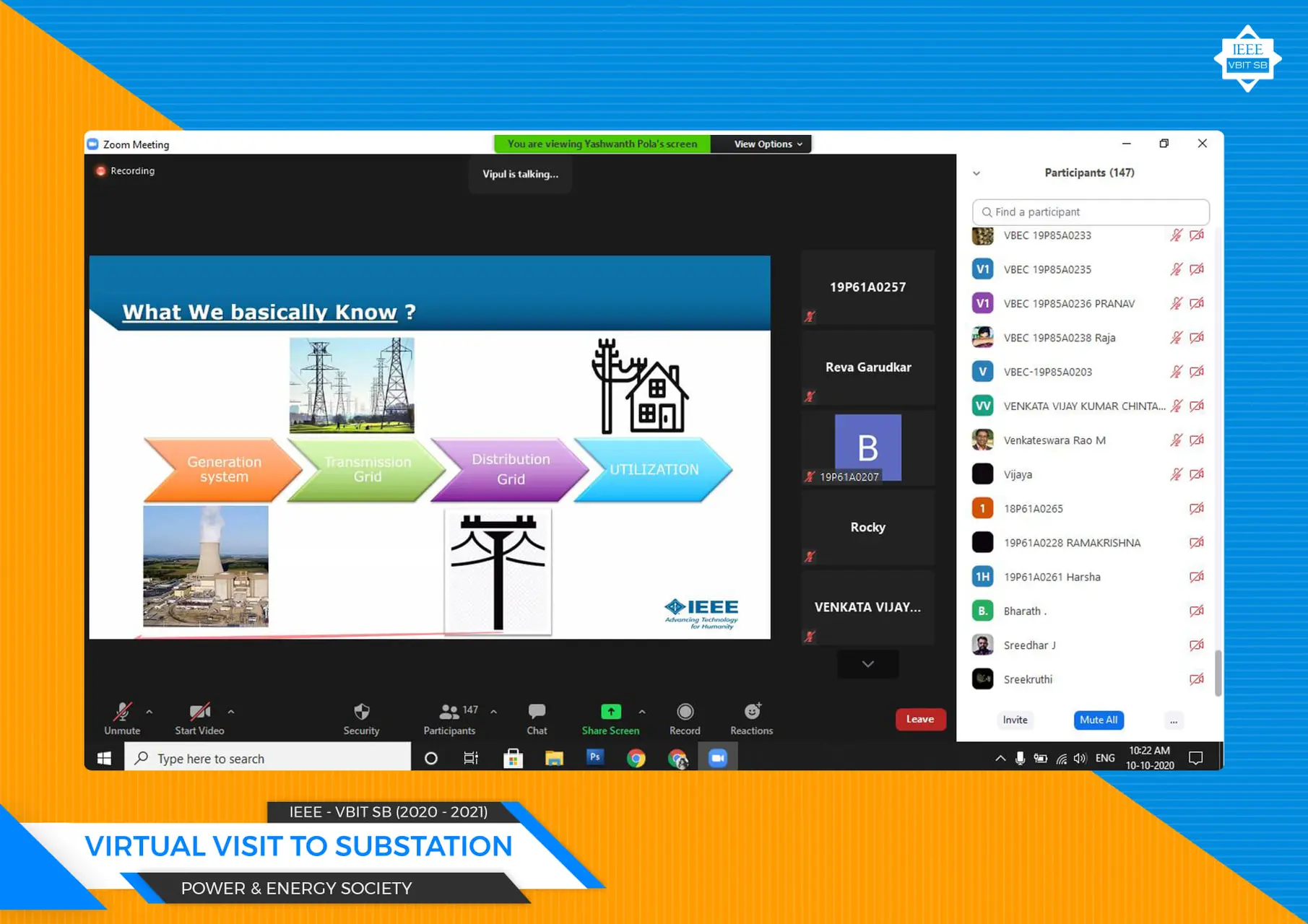Open the Participants panel
This screenshot has width=1308, height=924.
click(x=449, y=717)
